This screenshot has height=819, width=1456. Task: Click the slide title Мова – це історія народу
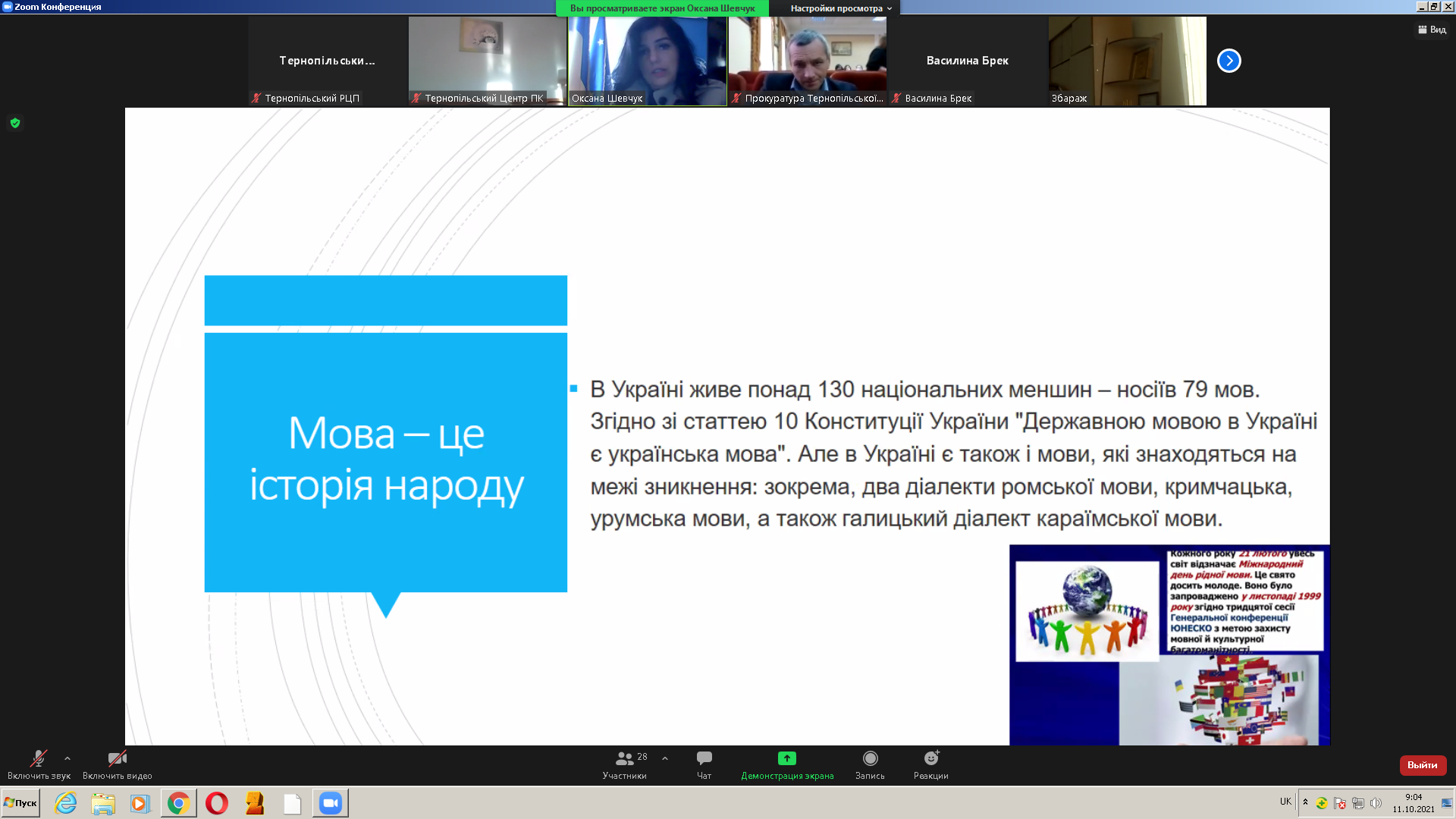tap(386, 460)
